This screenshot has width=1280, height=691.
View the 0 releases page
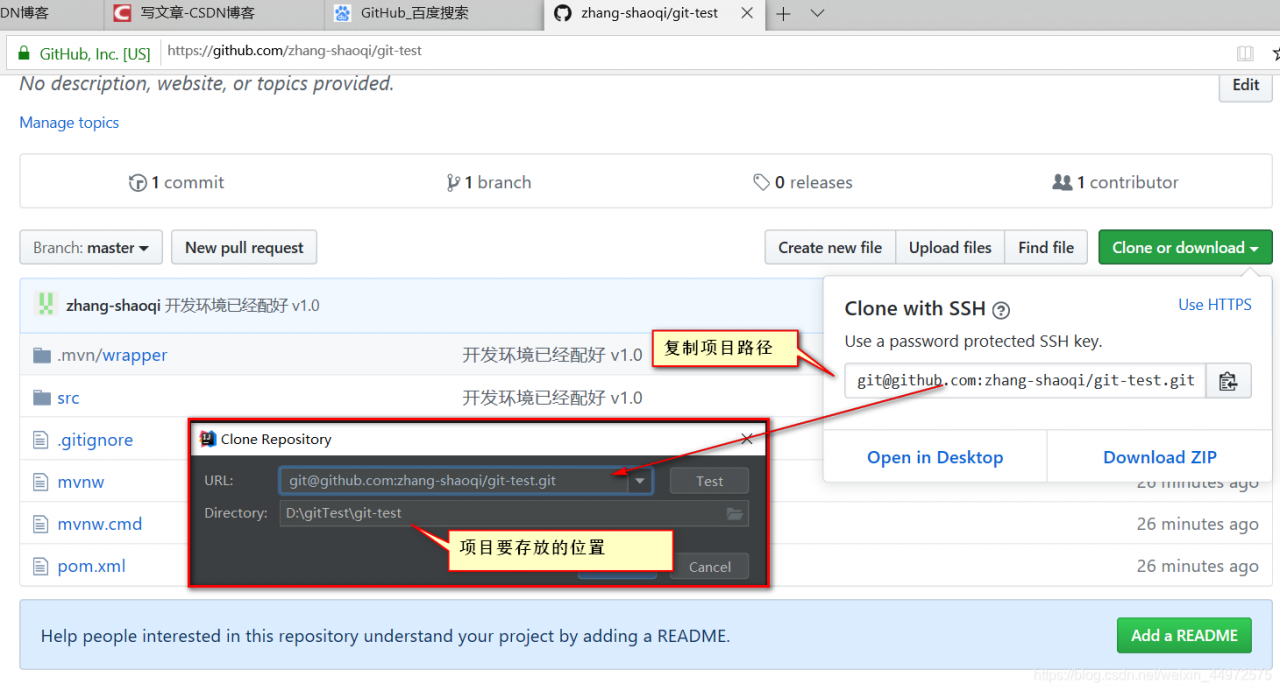(803, 182)
